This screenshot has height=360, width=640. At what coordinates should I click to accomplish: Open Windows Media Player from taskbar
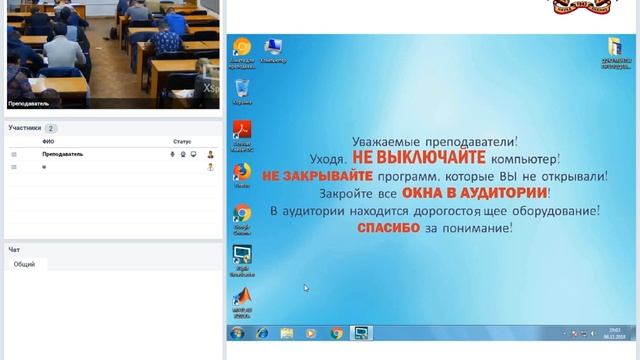click(x=311, y=333)
